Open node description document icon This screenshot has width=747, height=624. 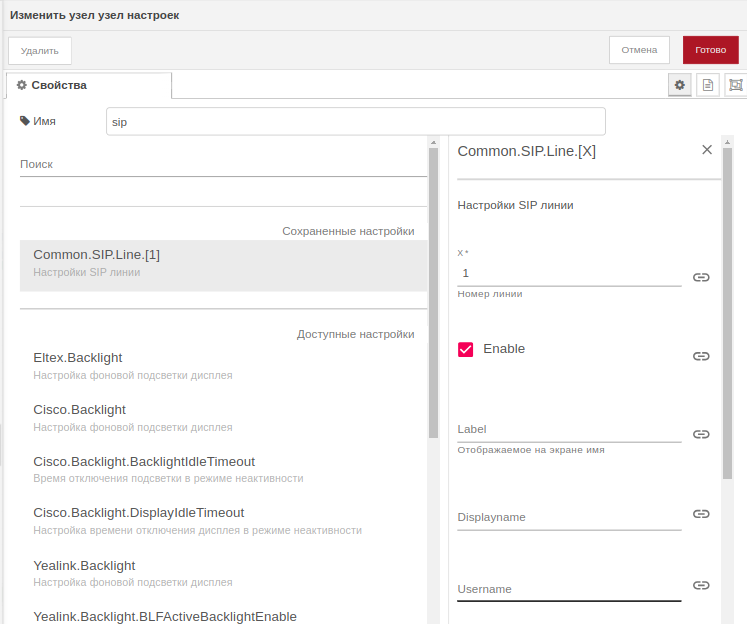(708, 86)
